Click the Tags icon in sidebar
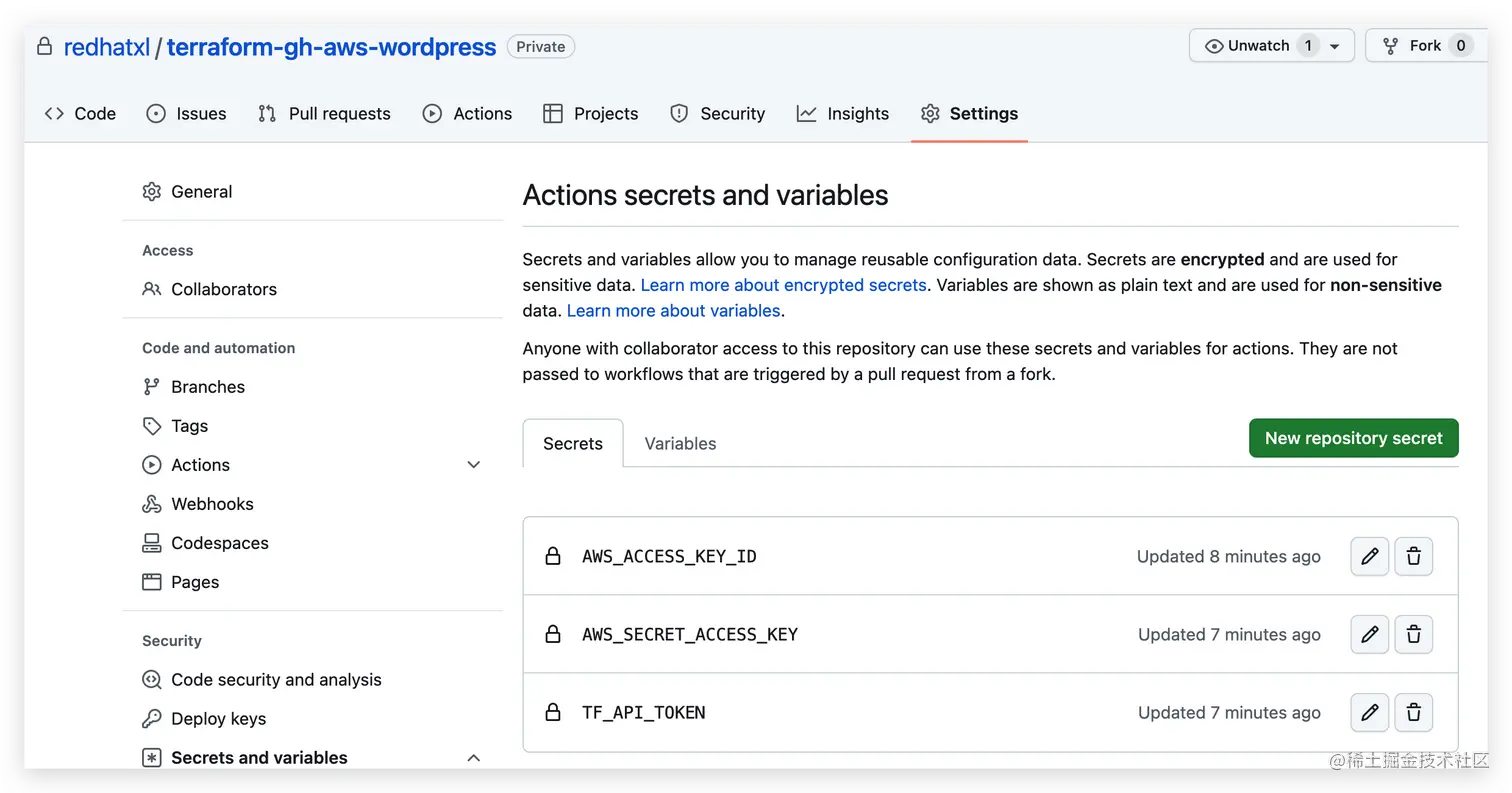Image resolution: width=1512 pixels, height=793 pixels. click(x=152, y=426)
